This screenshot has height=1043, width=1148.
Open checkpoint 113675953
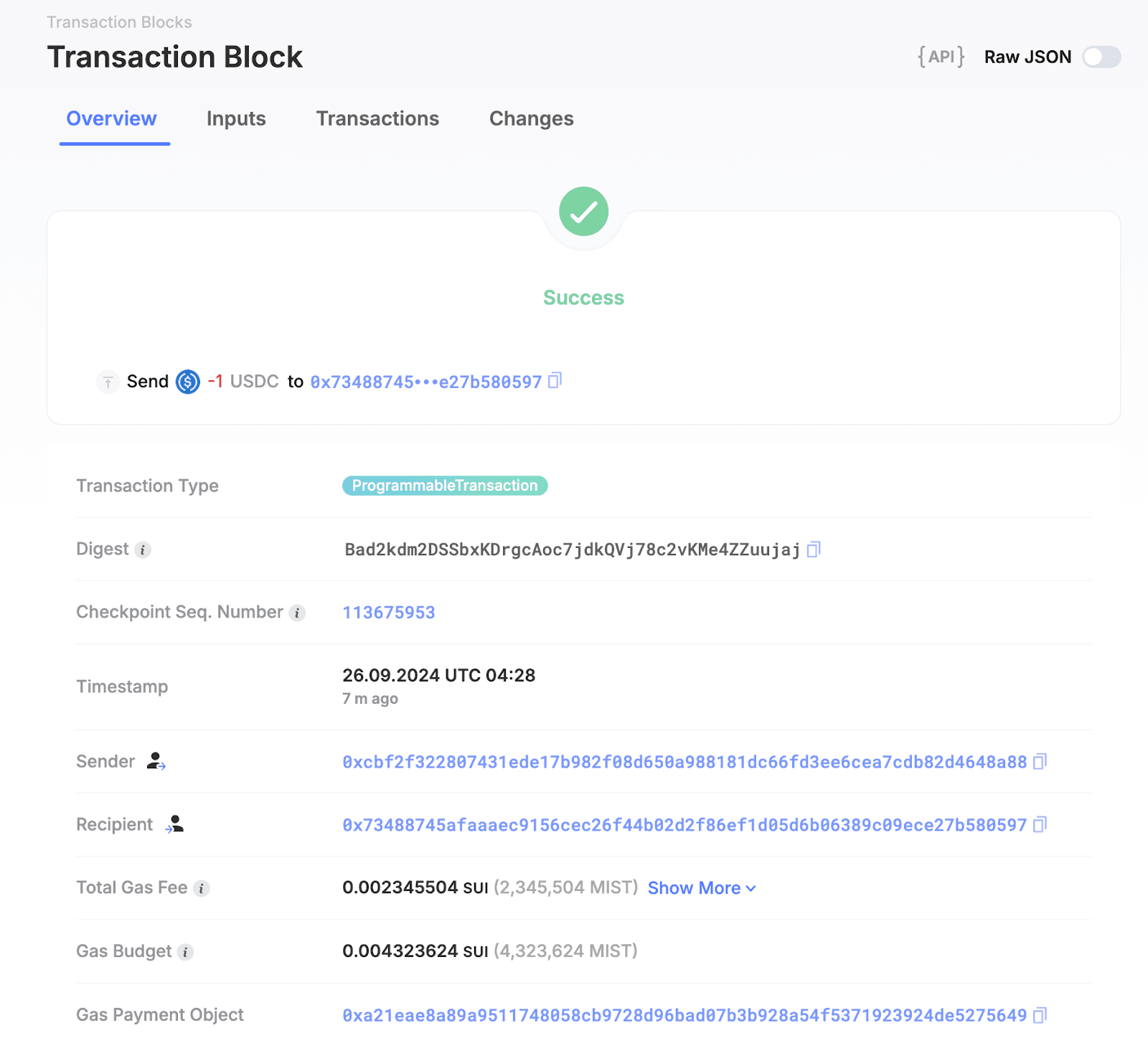[x=389, y=613]
